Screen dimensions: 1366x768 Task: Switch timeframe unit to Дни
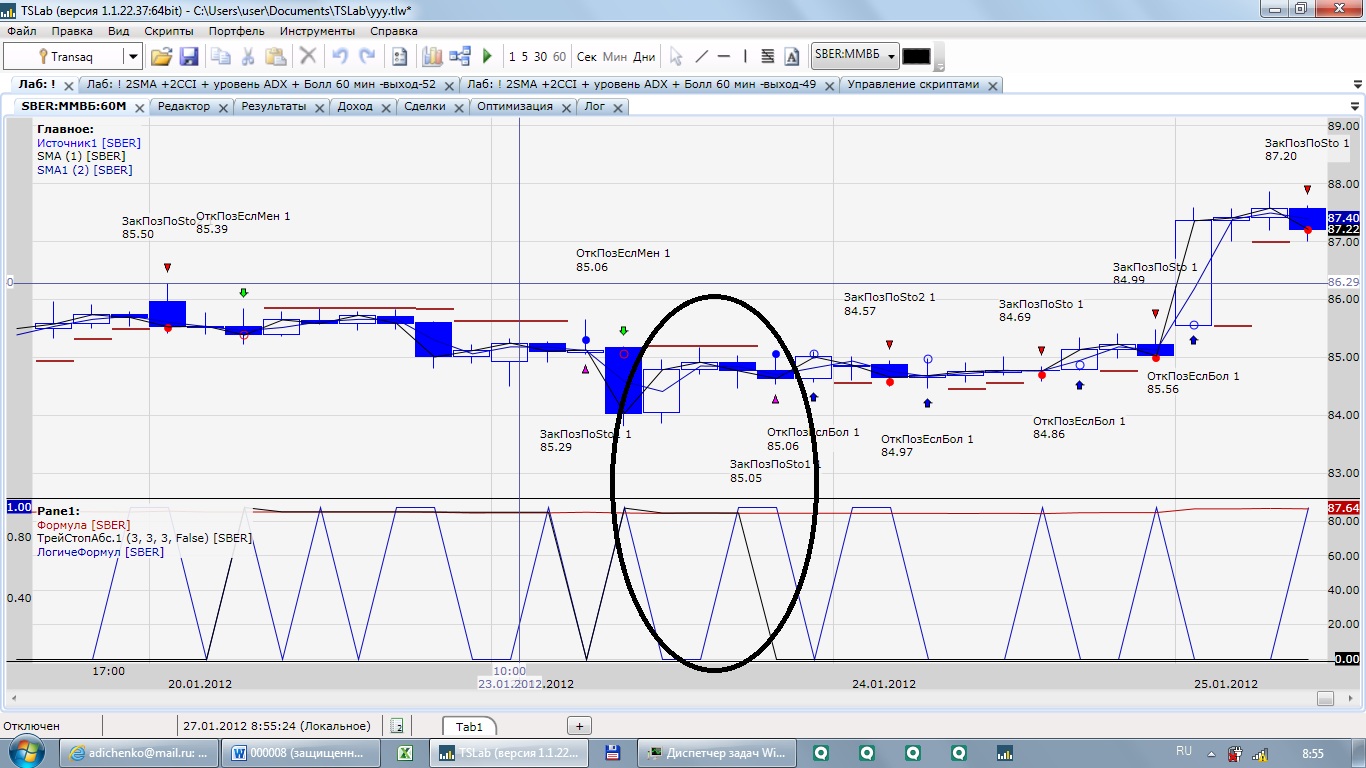(645, 57)
